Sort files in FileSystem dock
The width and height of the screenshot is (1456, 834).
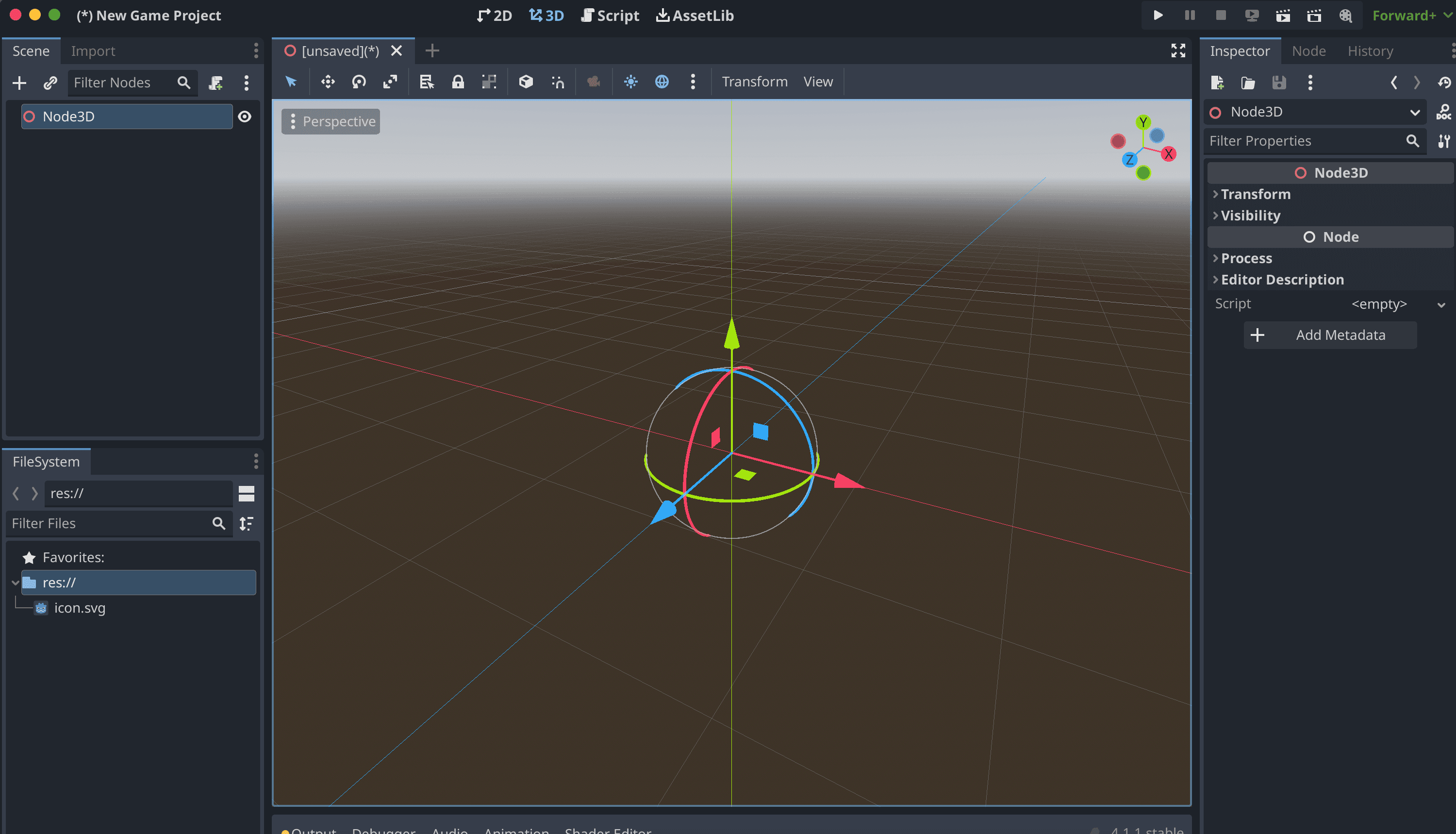(x=246, y=523)
